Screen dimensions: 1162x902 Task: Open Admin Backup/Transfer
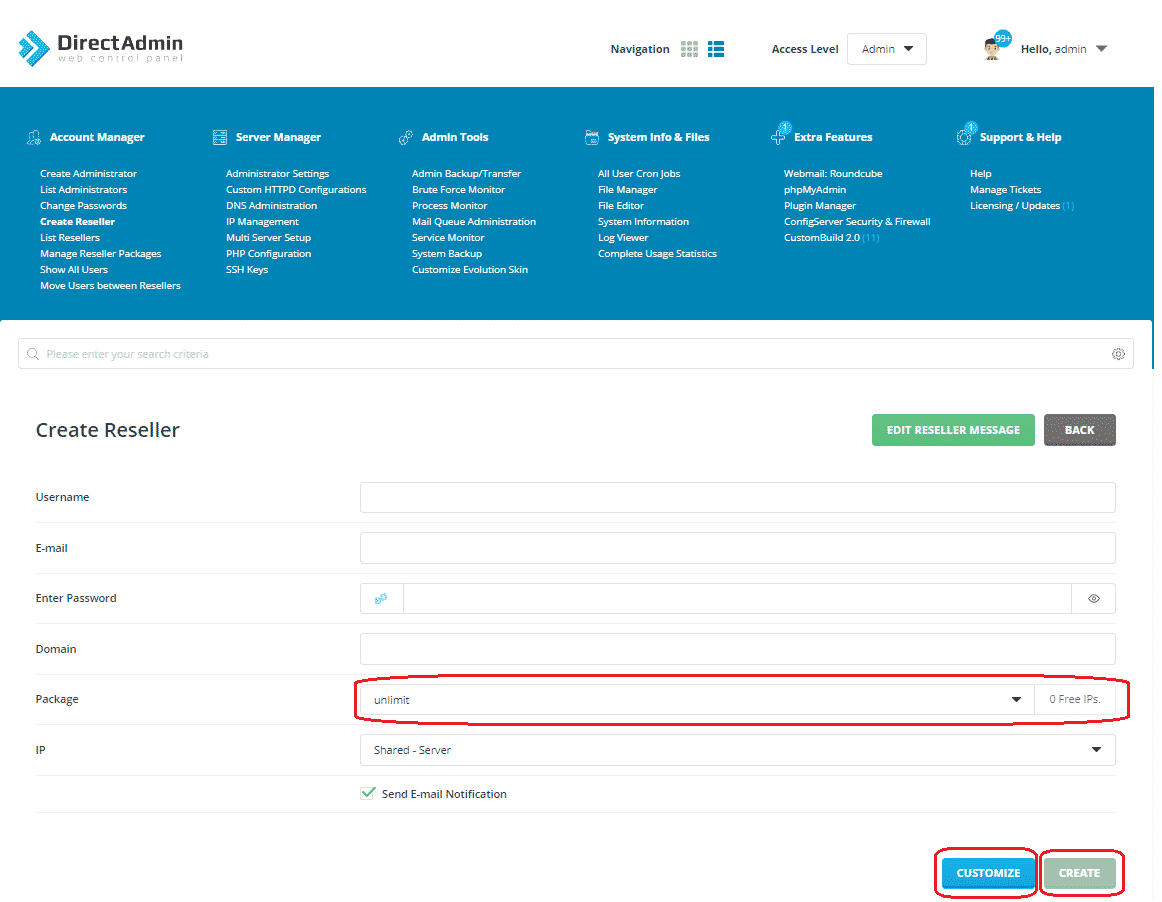[466, 173]
